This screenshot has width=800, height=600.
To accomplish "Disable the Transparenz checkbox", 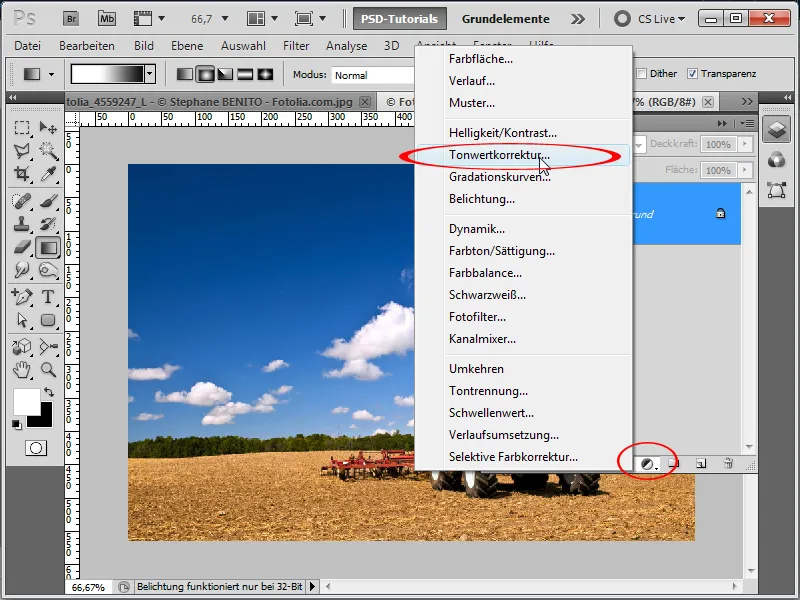I will pyautogui.click(x=692, y=74).
